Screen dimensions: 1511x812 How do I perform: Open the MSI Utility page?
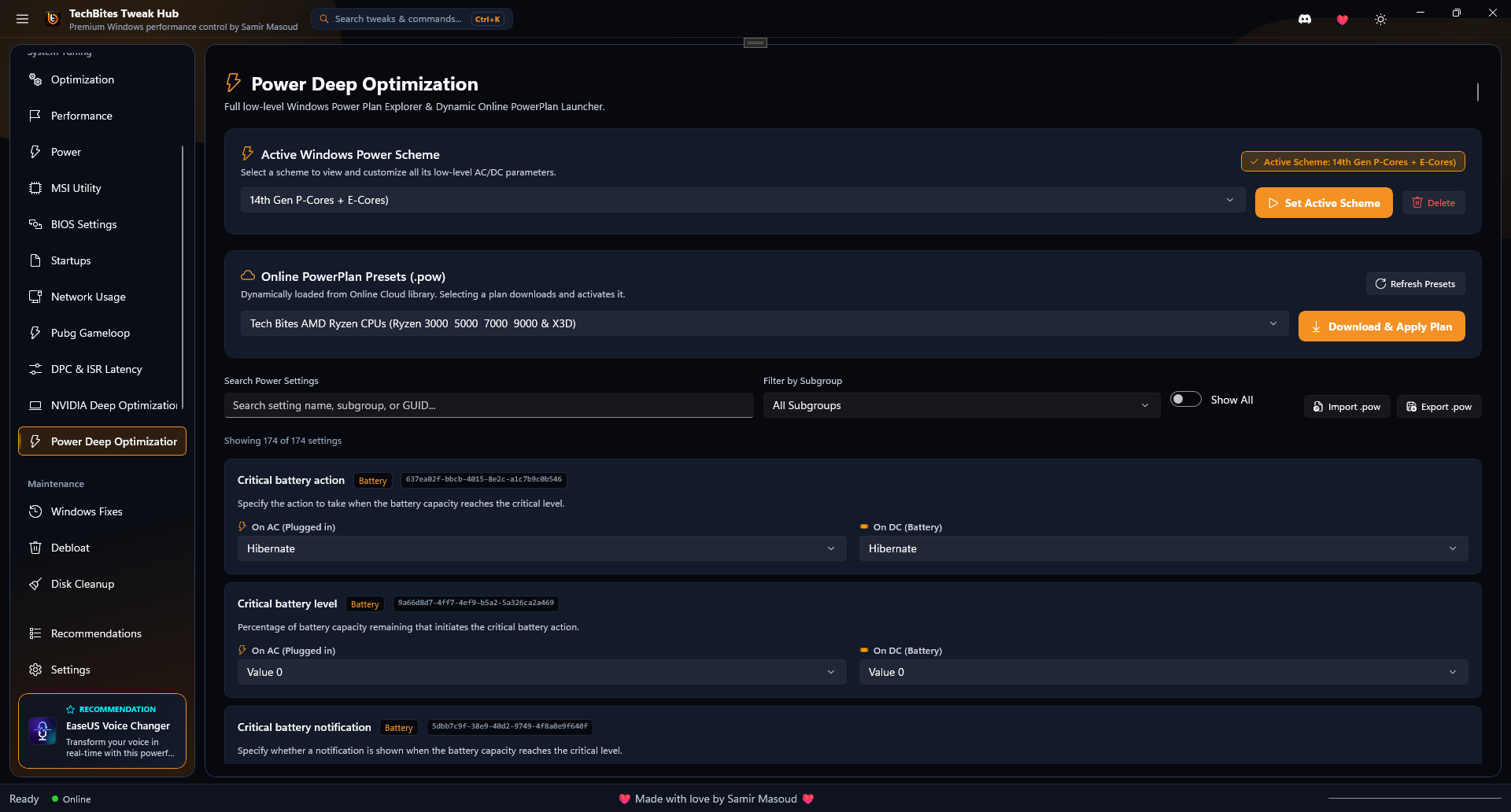click(102, 188)
